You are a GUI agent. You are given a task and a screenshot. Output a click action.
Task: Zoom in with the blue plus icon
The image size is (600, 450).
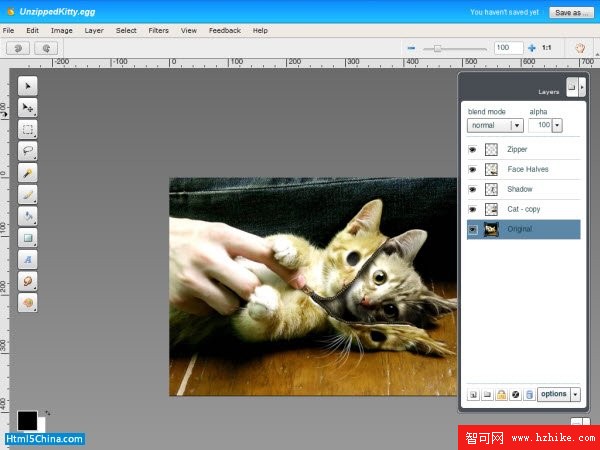[532, 48]
